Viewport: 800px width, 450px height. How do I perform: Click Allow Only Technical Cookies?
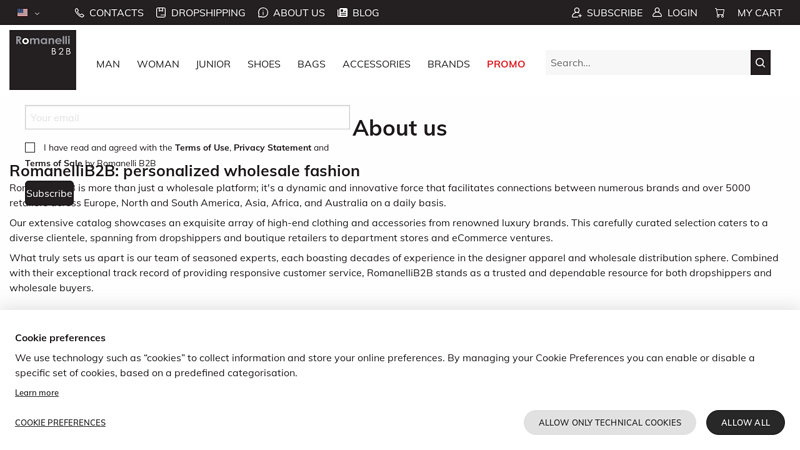tap(610, 422)
